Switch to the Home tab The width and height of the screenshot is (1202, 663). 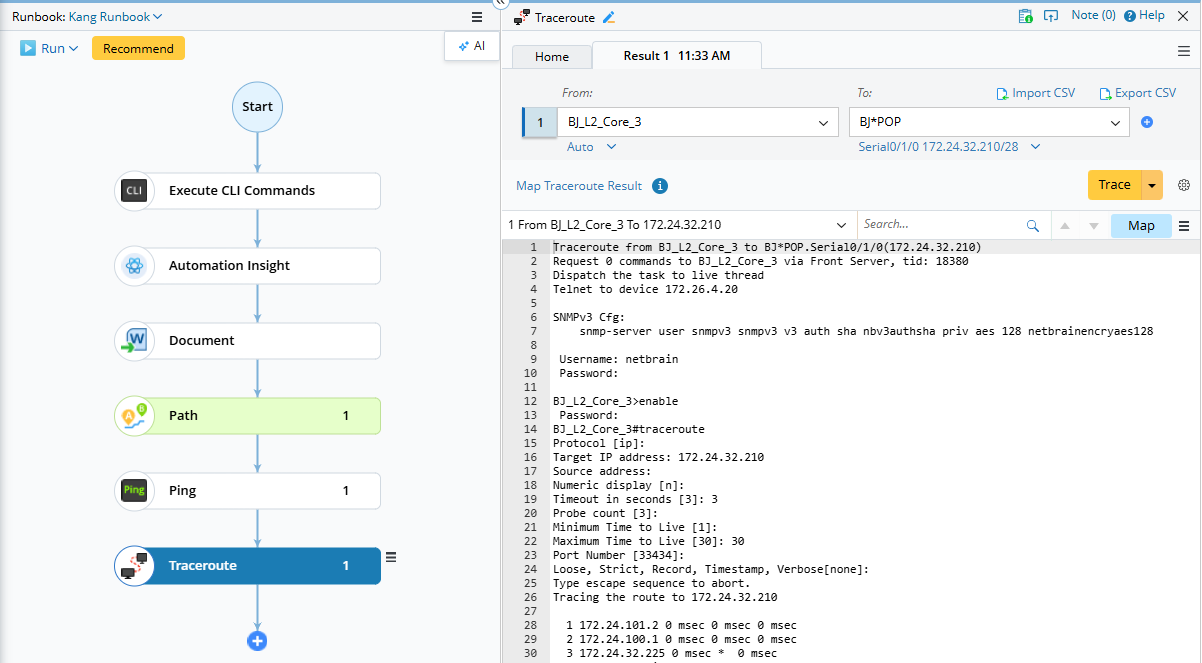[552, 56]
